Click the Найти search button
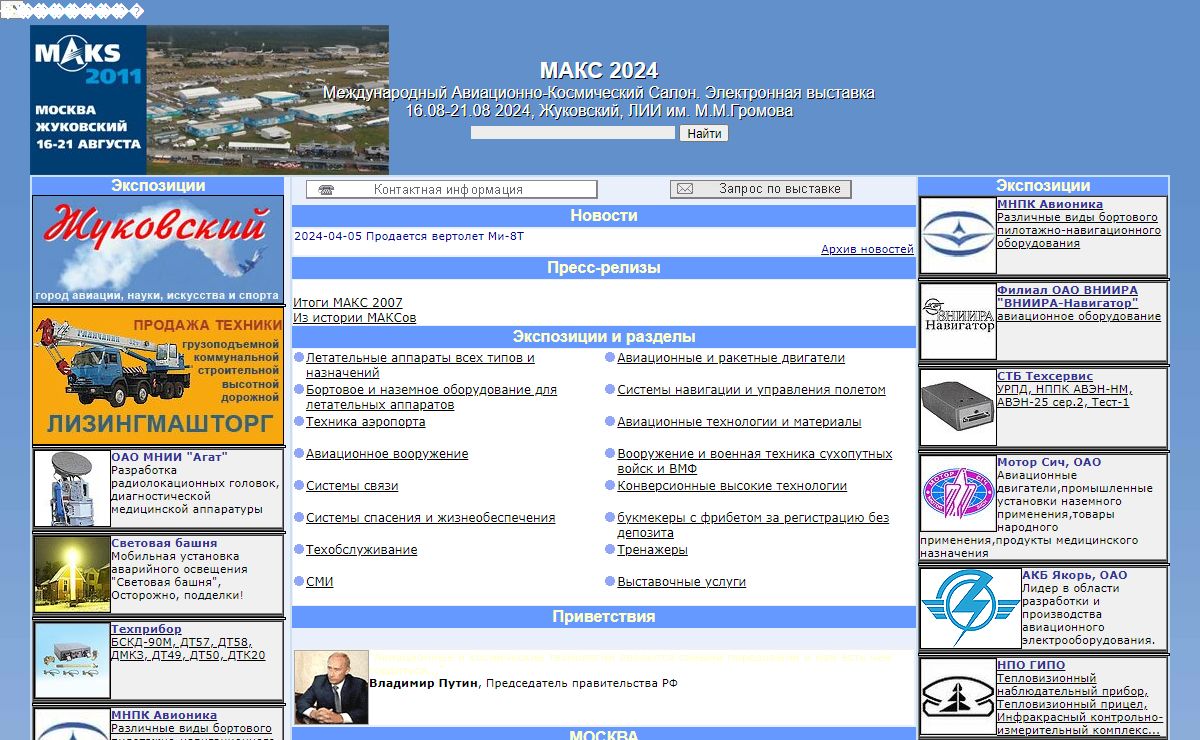Viewport: 1200px width, 740px height. 704,133
